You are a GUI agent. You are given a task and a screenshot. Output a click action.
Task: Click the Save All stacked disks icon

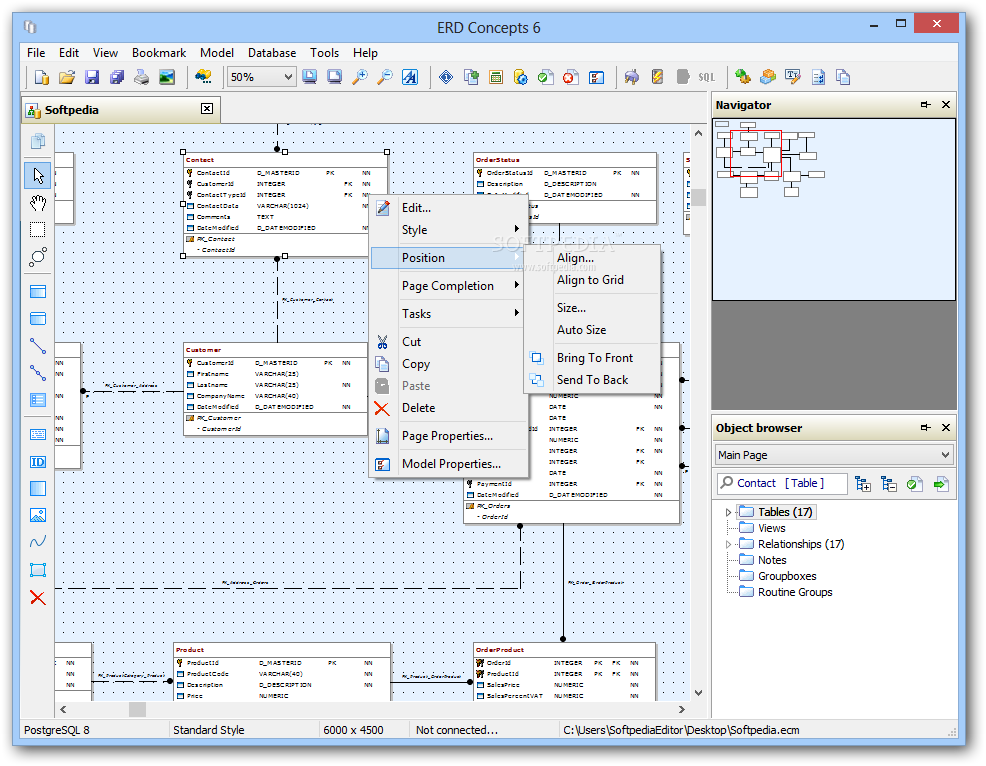pos(117,77)
